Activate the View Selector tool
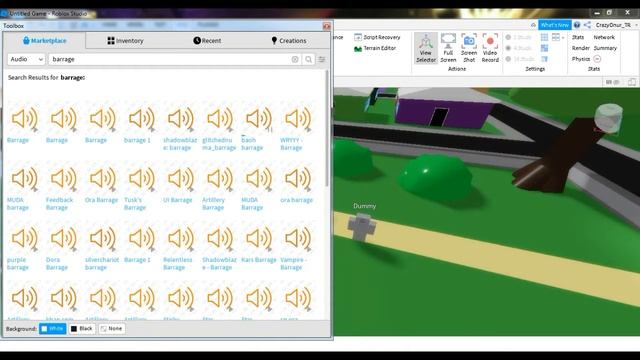Viewport: 640px width, 360px height. click(426, 48)
